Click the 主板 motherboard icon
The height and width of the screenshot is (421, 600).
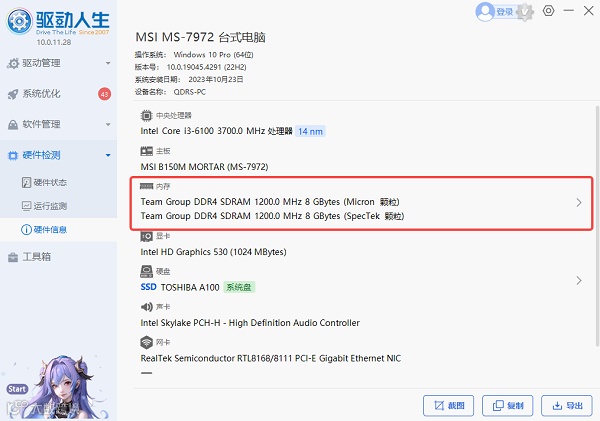146,151
